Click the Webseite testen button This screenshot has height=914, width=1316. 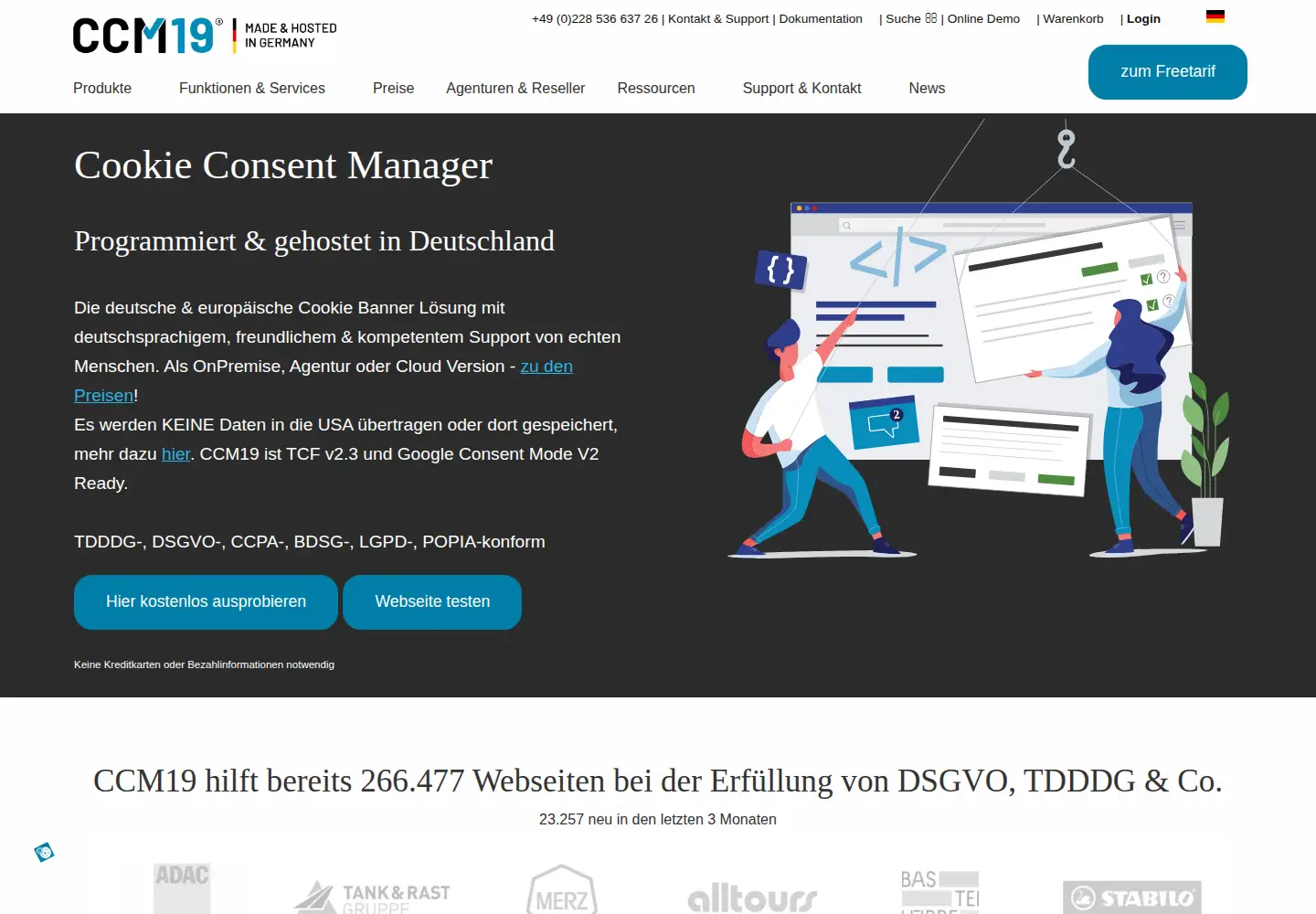[x=432, y=602]
